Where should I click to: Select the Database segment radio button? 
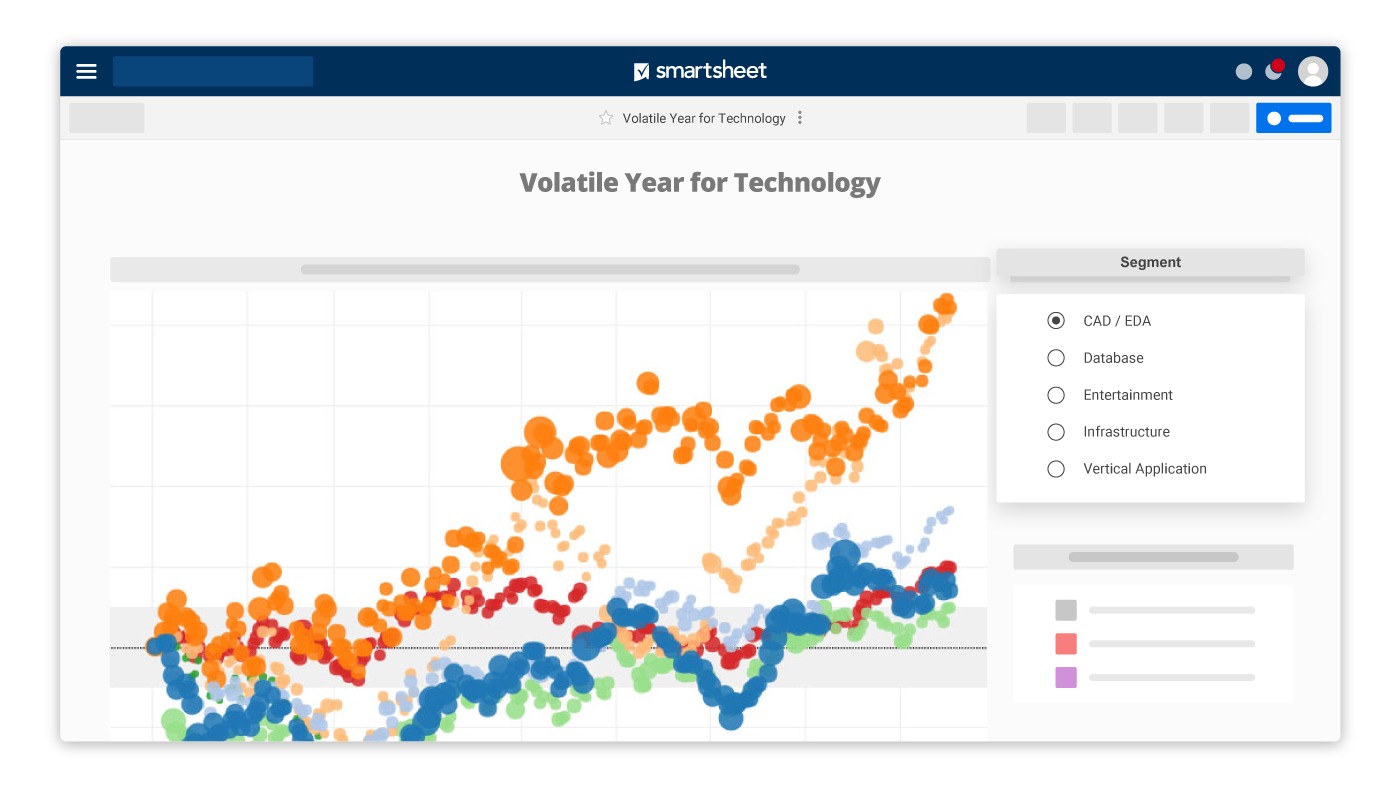tap(1056, 358)
